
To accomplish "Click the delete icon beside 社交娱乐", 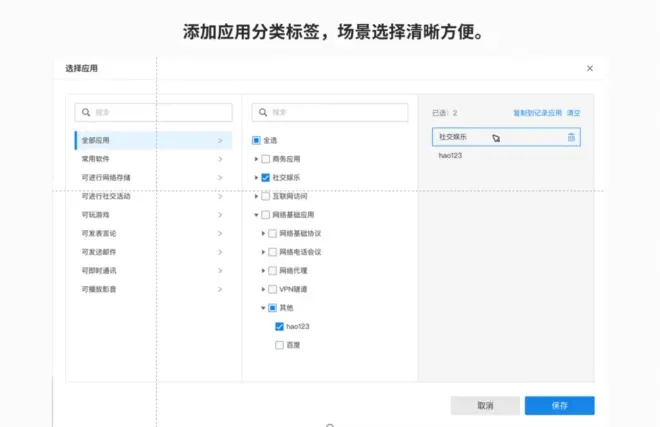I will (x=571, y=137).
